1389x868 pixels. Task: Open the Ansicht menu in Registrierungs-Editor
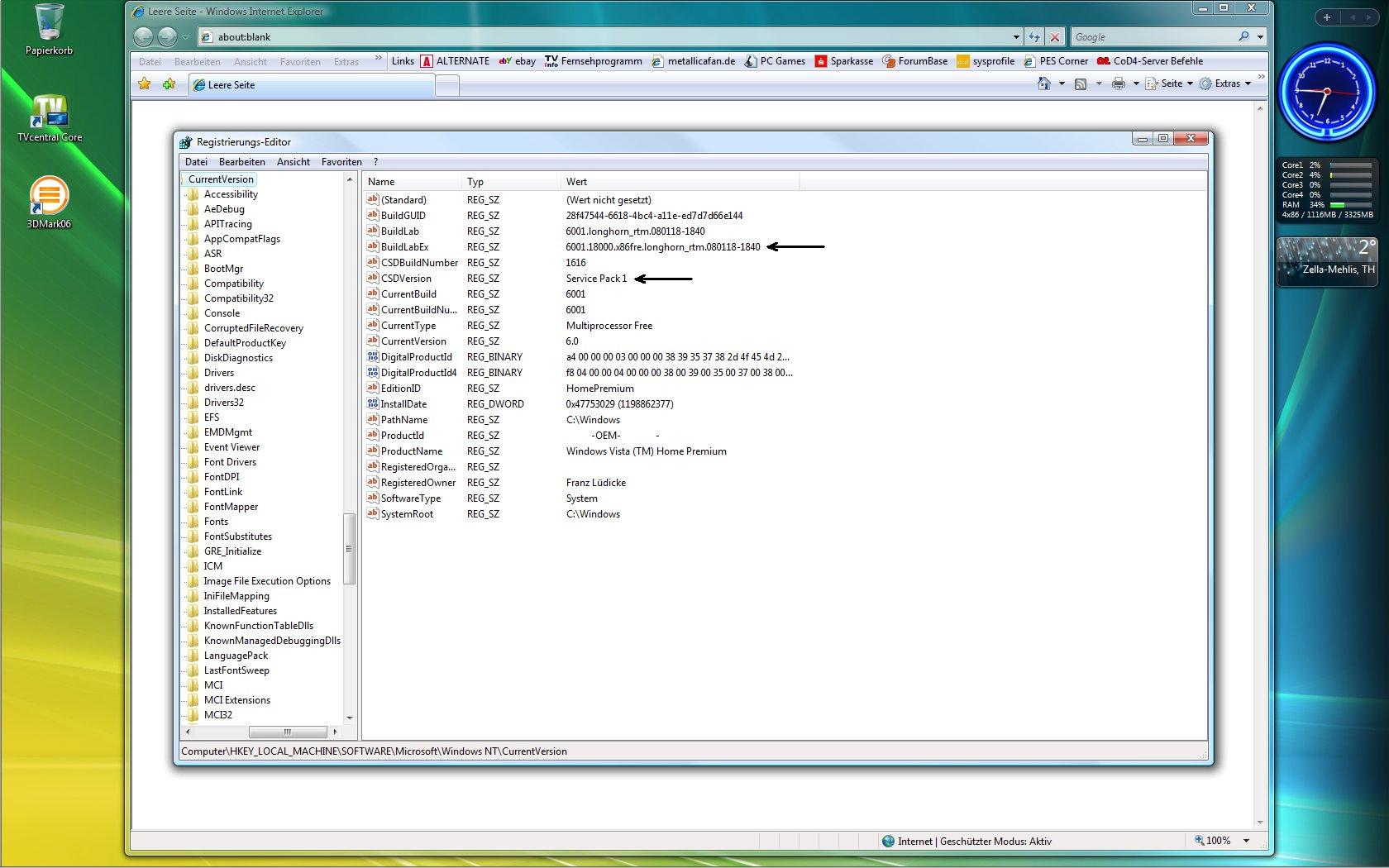pyautogui.click(x=294, y=162)
